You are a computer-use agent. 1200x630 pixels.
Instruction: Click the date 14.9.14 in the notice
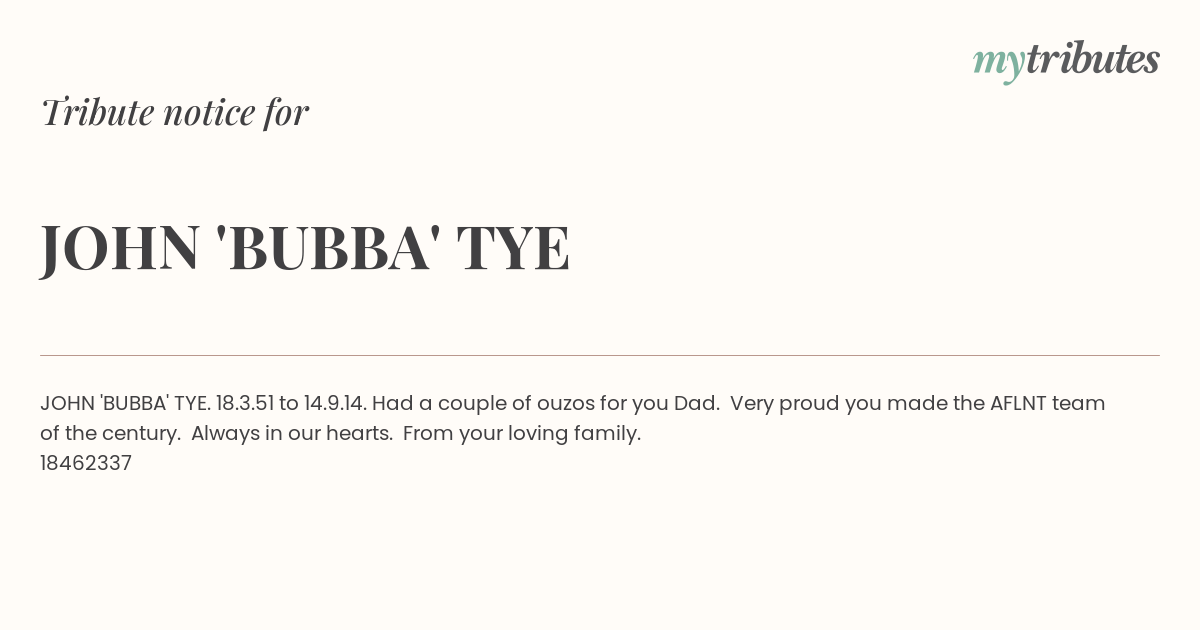(335, 403)
